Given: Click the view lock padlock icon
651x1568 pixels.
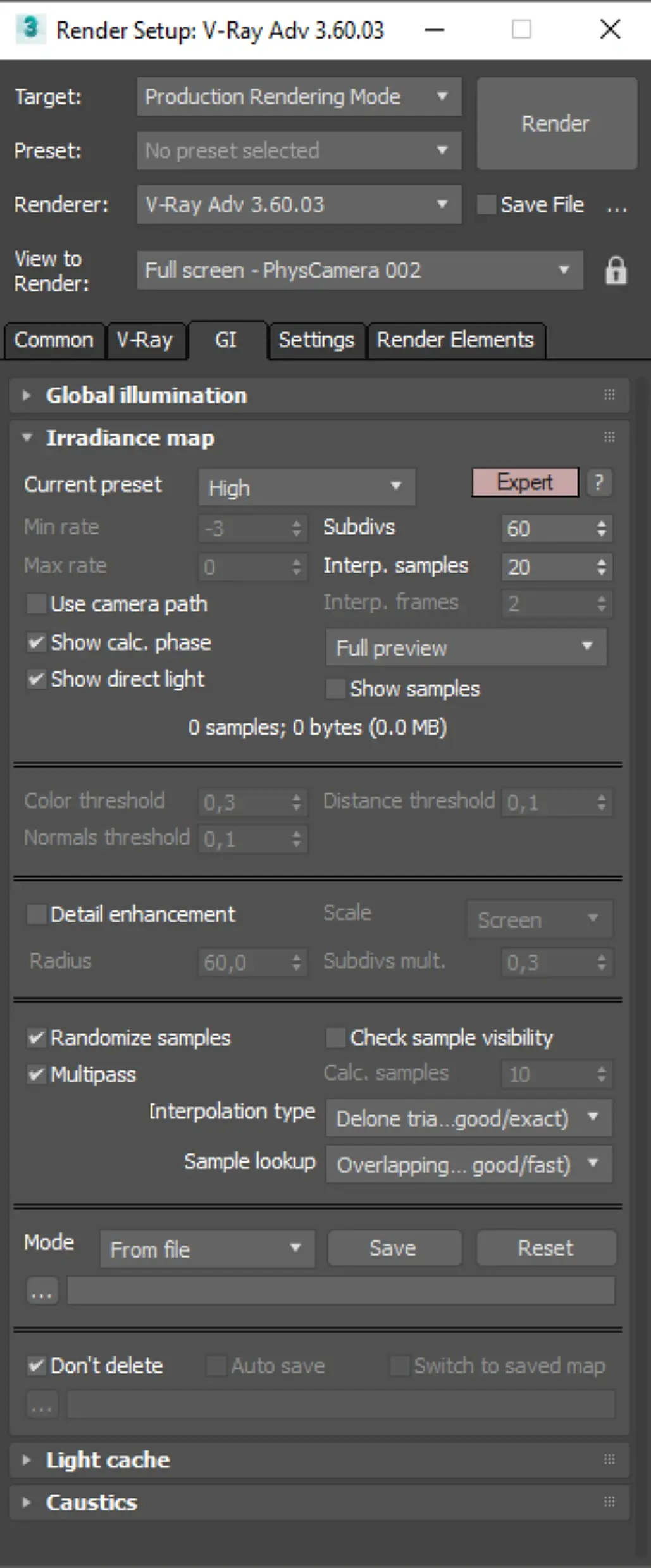Looking at the screenshot, I should (616, 271).
